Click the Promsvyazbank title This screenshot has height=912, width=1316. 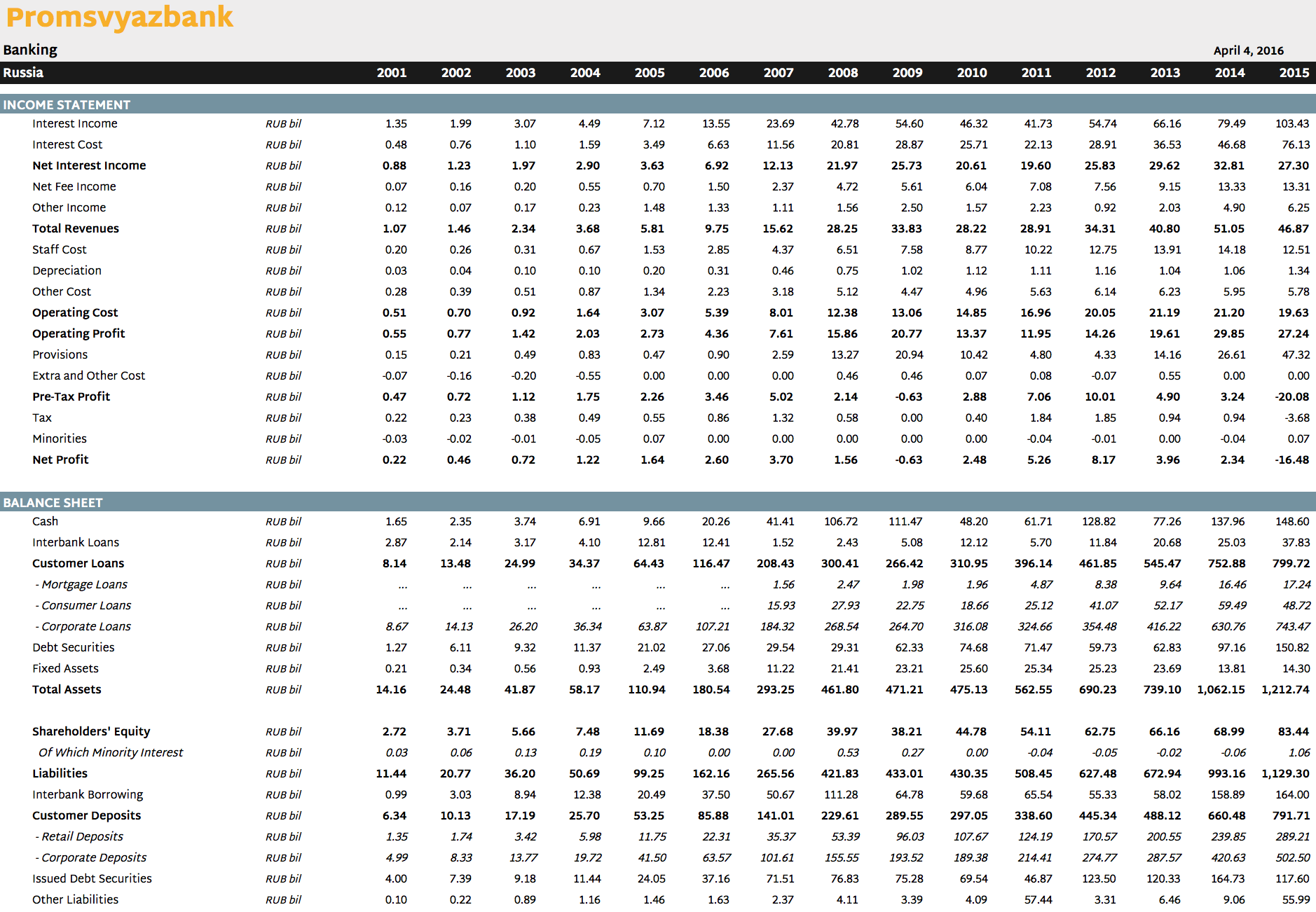(x=120, y=17)
